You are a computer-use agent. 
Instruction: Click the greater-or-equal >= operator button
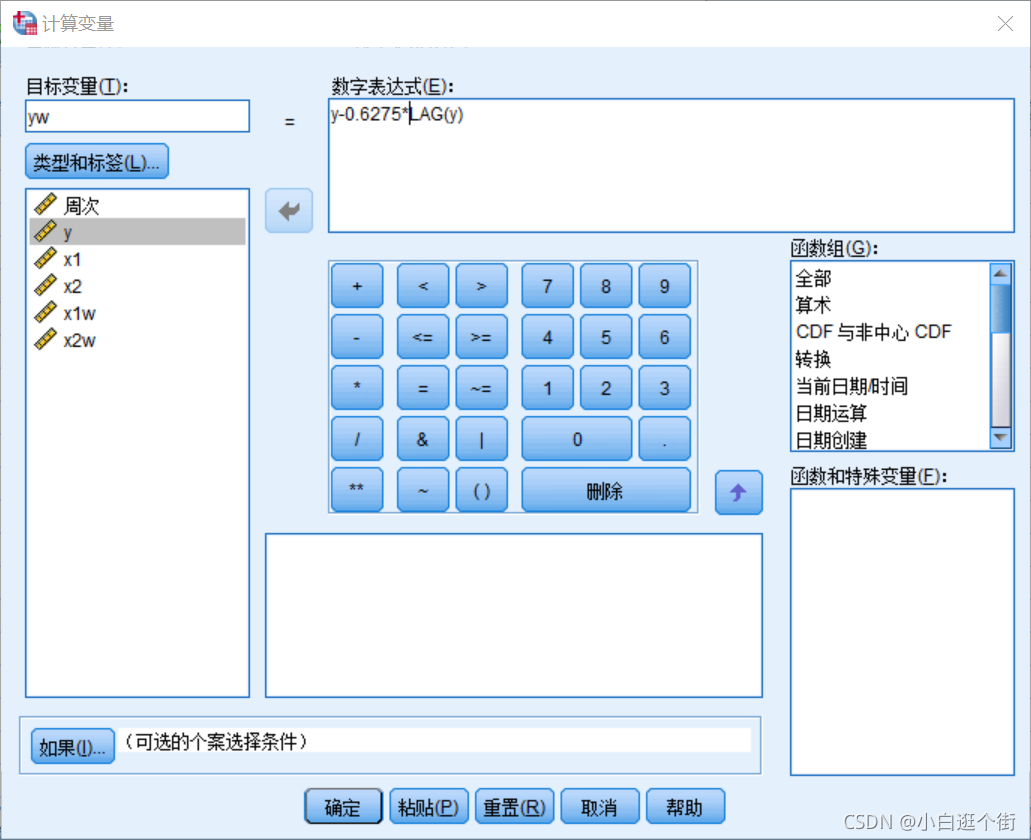click(482, 337)
